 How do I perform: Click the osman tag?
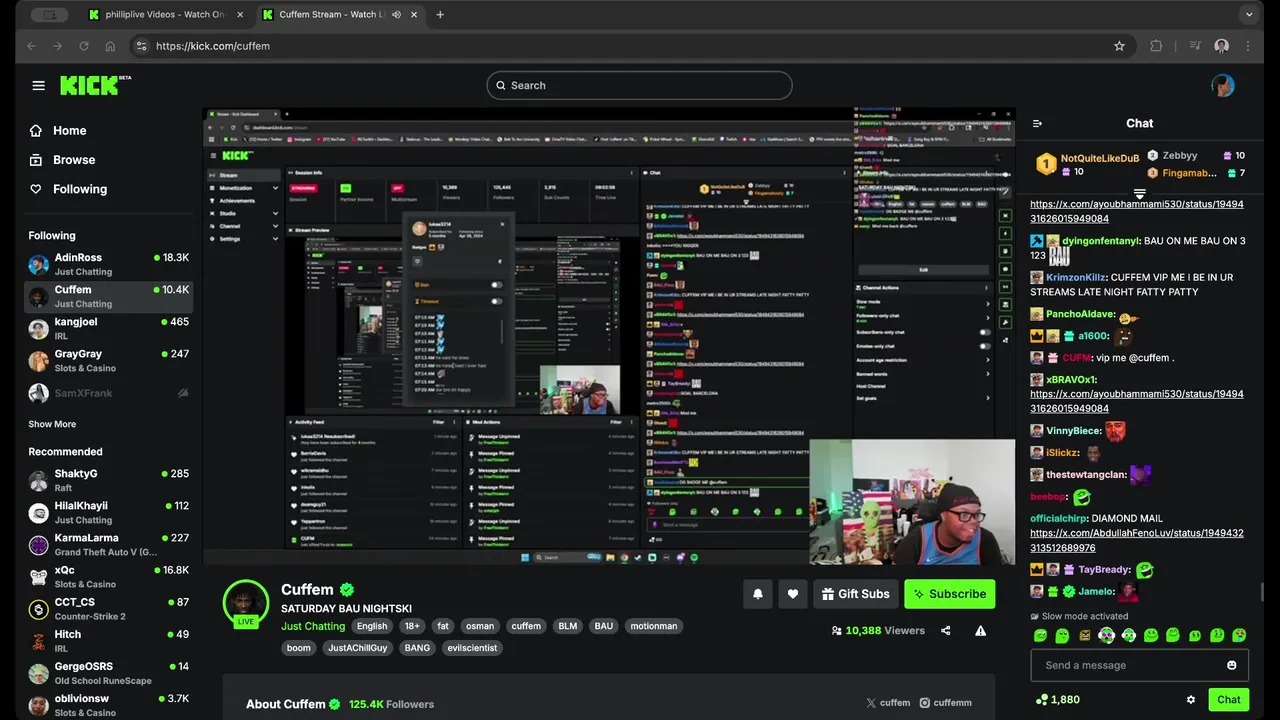[x=480, y=626]
